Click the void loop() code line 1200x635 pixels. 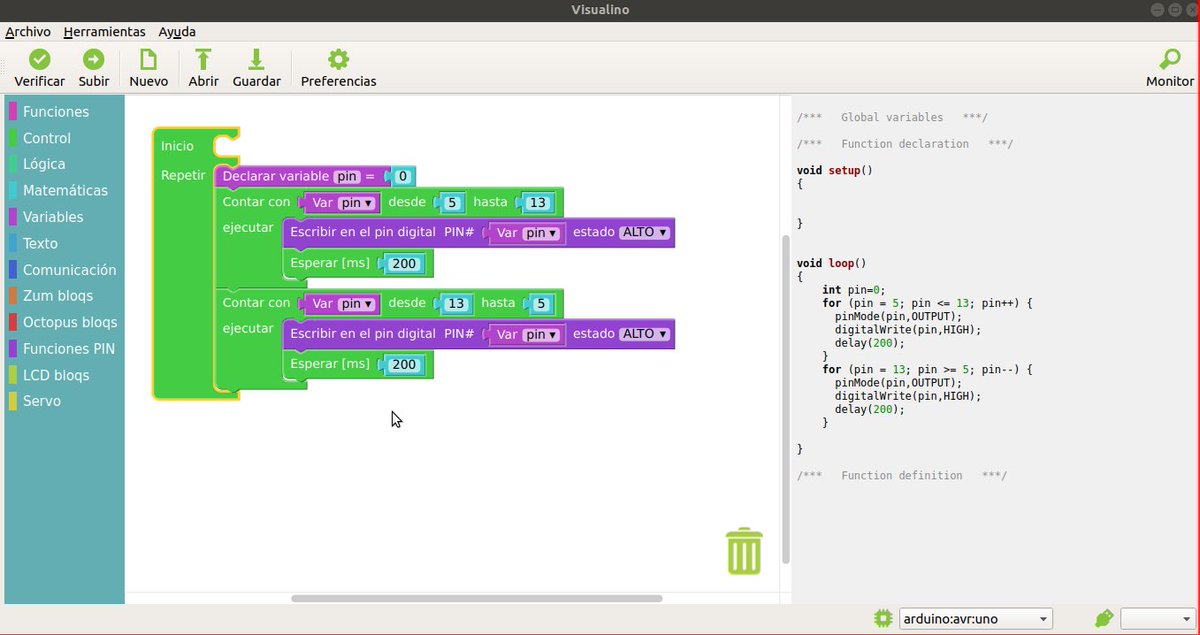tap(832, 263)
